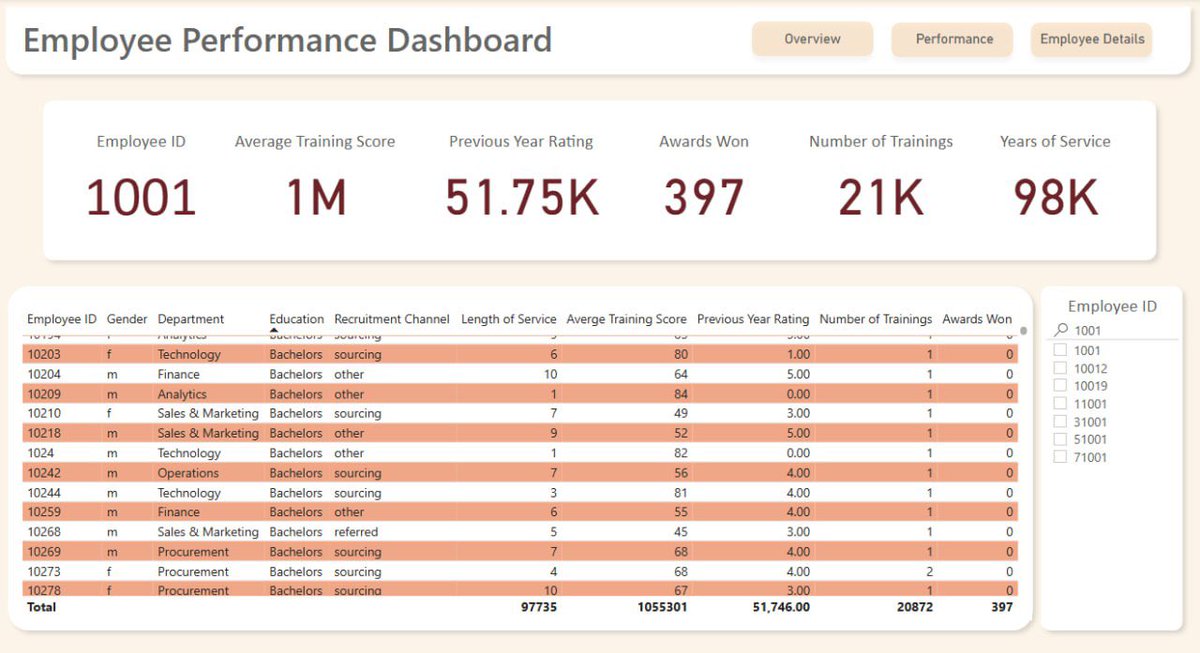Select the Awards Won KPI card
1200x653 pixels.
pyautogui.click(x=703, y=180)
